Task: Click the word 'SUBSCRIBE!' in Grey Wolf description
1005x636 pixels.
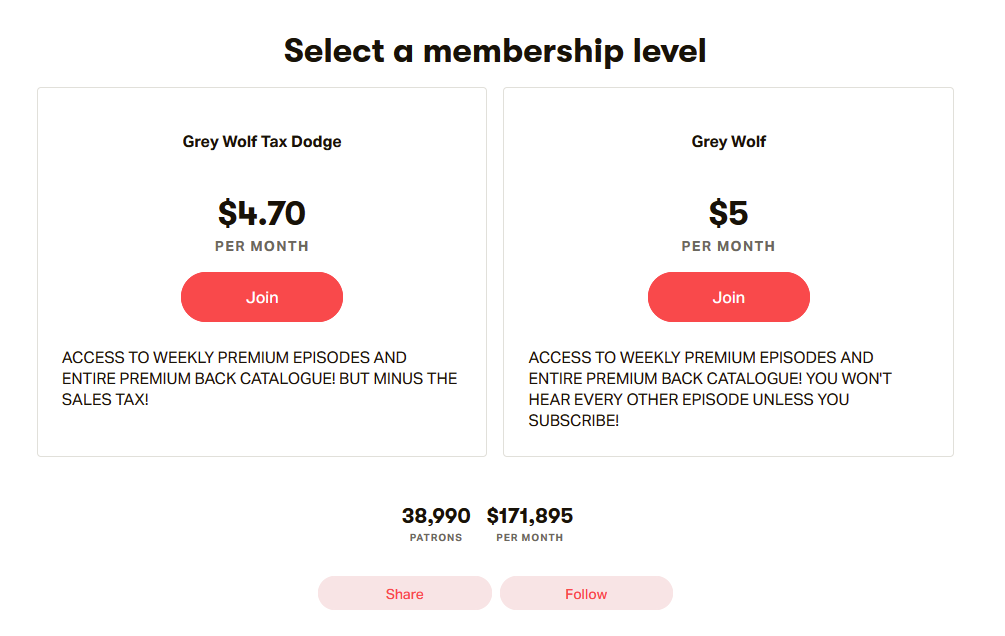Action: pyautogui.click(x=574, y=421)
